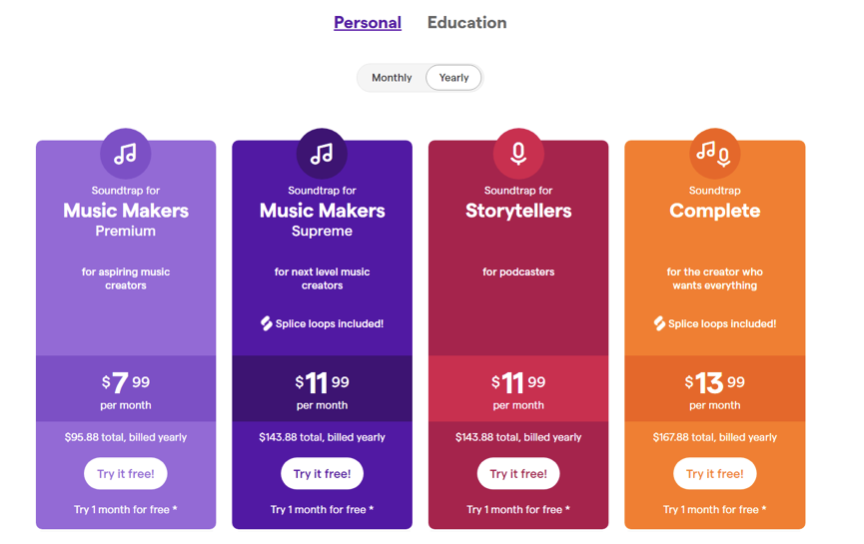864x544 pixels.
Task: Click the Storytellers plan title
Action: tap(518, 211)
